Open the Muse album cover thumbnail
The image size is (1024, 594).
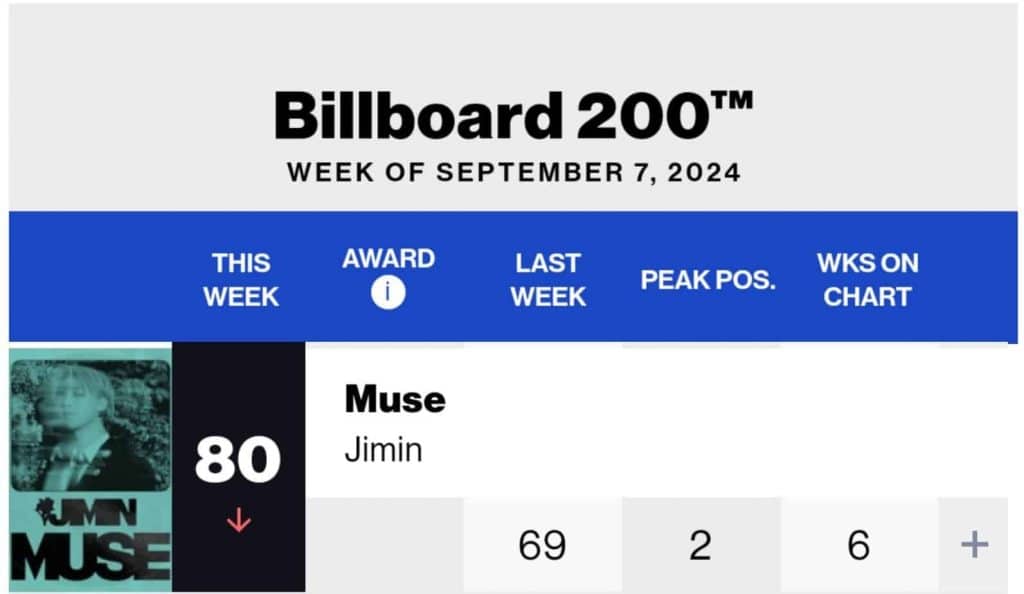90,468
